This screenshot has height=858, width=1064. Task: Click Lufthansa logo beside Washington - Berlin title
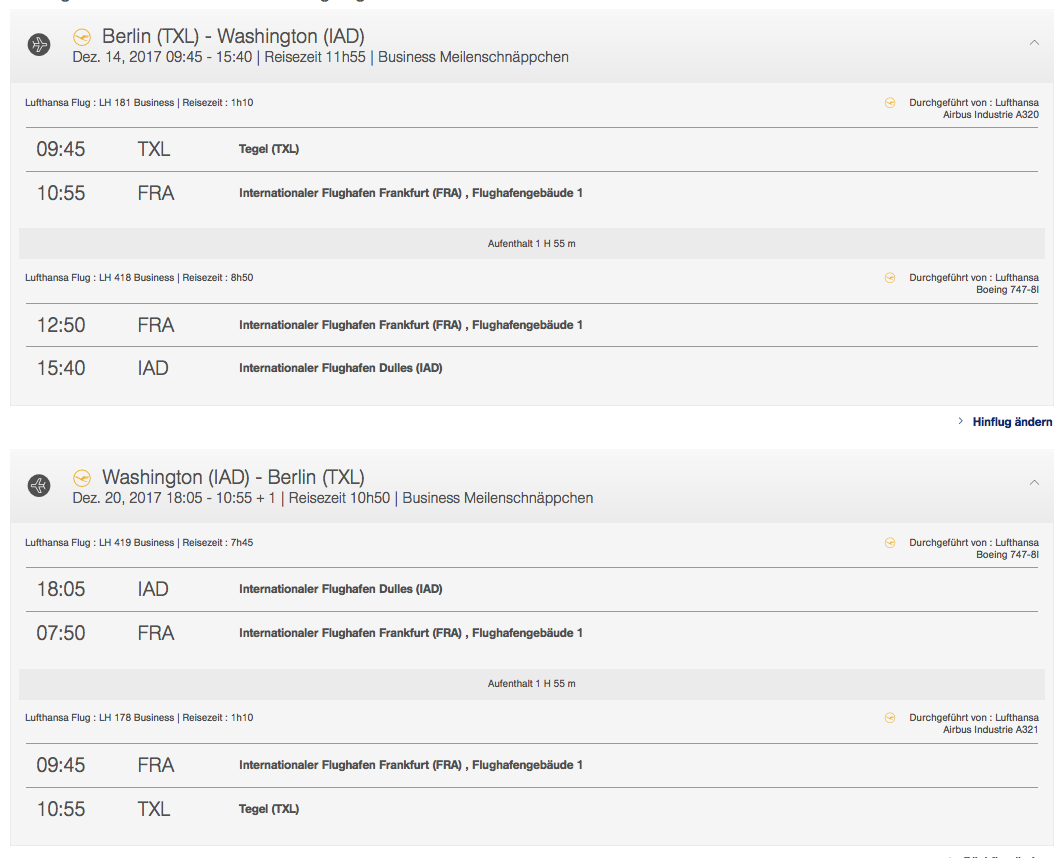tap(82, 477)
